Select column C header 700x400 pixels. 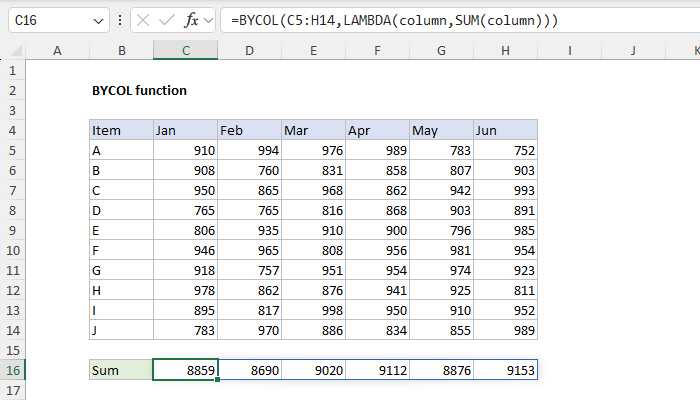tap(186, 50)
